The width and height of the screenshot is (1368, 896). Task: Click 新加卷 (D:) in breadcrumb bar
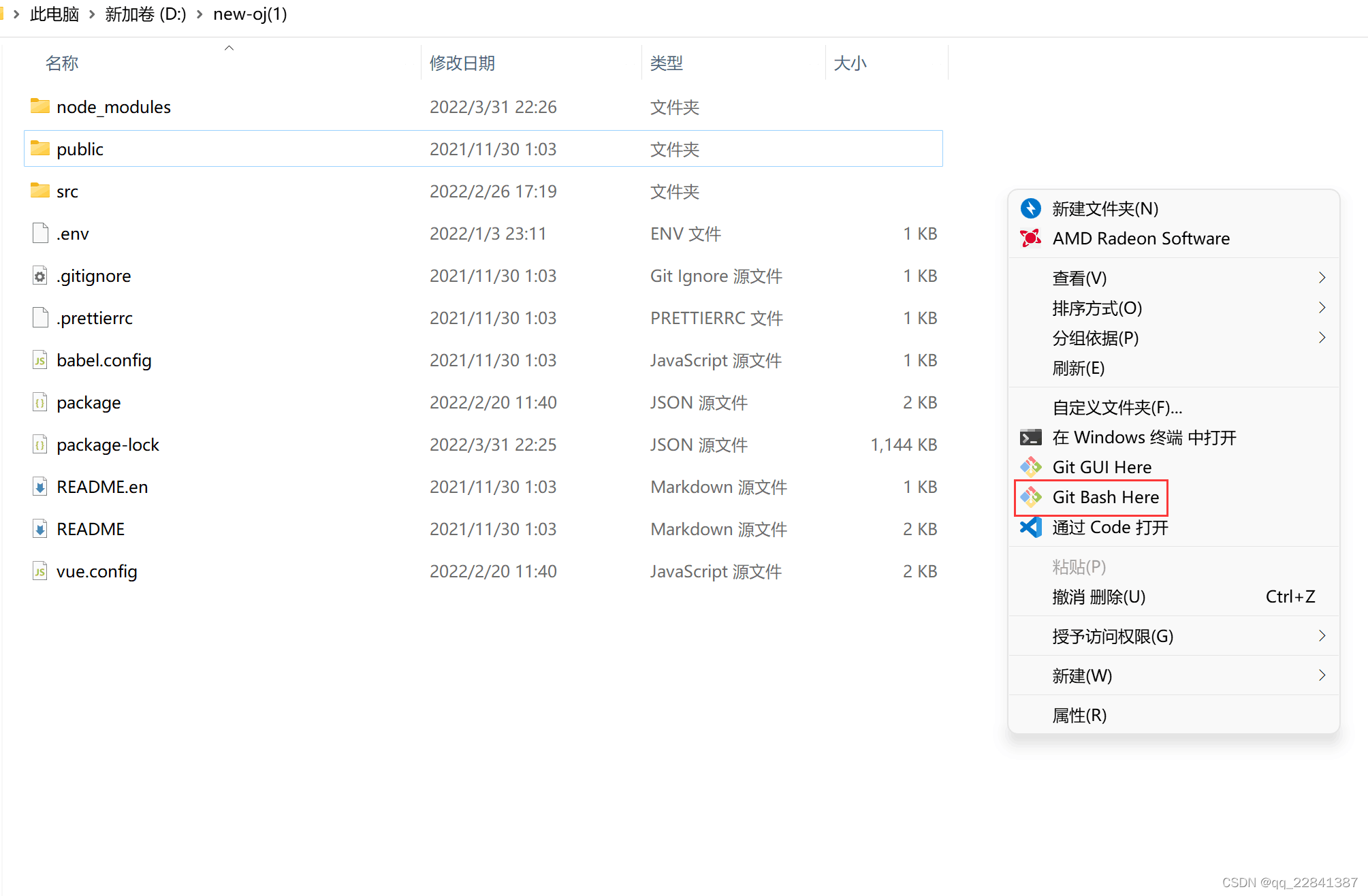pos(145,14)
